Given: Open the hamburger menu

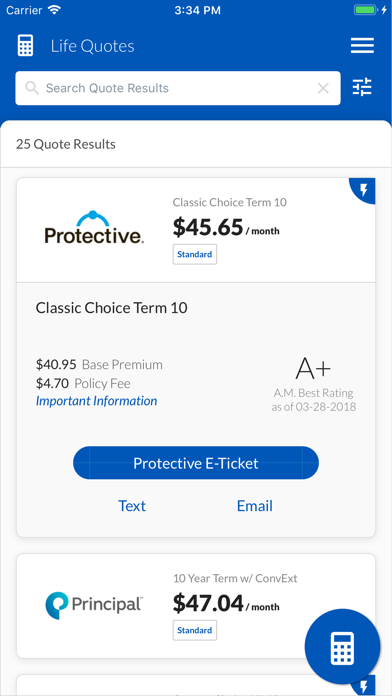Looking at the screenshot, I should tap(362, 46).
